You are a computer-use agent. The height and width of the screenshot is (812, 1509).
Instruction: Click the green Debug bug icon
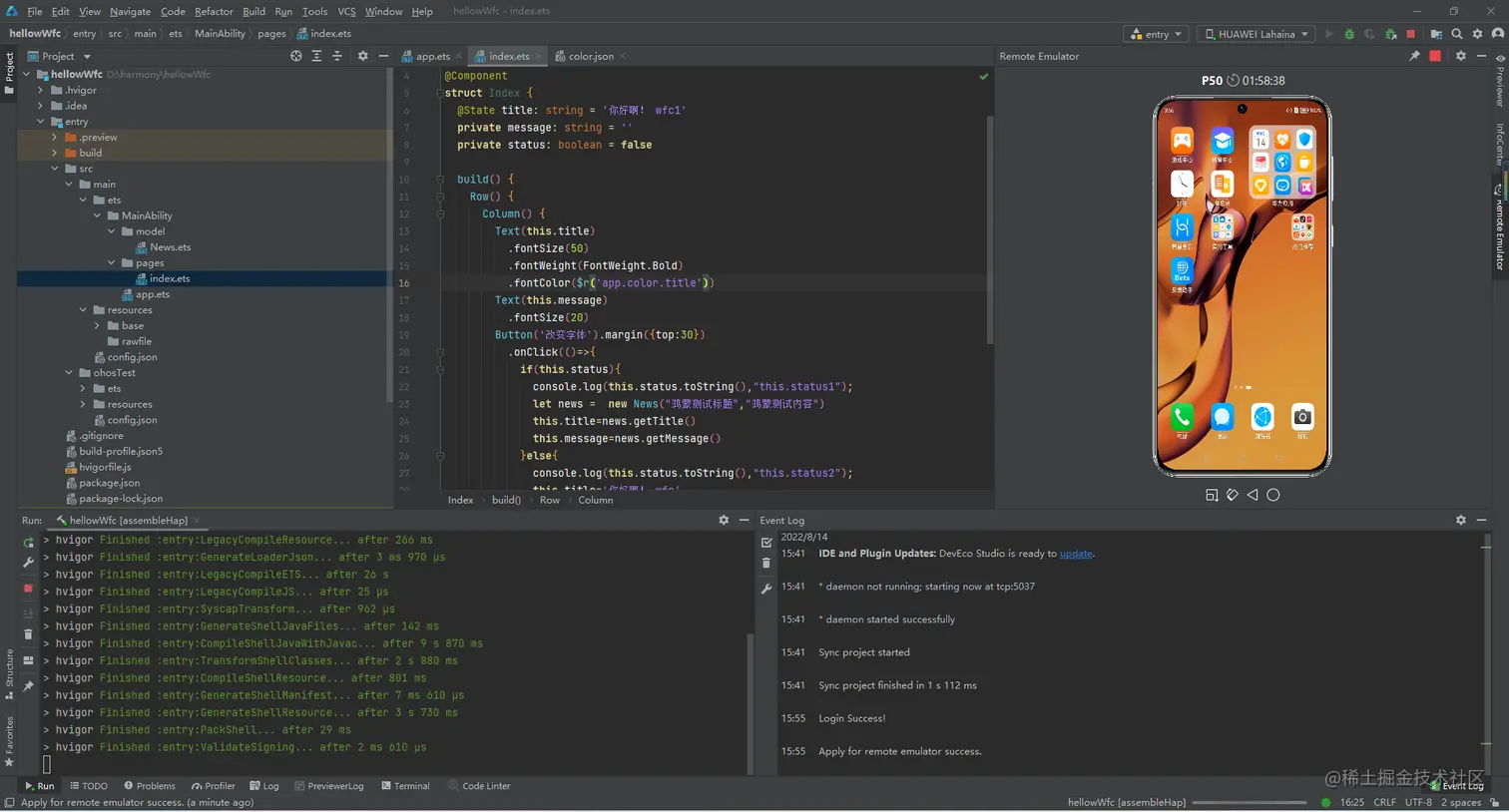click(x=1349, y=34)
